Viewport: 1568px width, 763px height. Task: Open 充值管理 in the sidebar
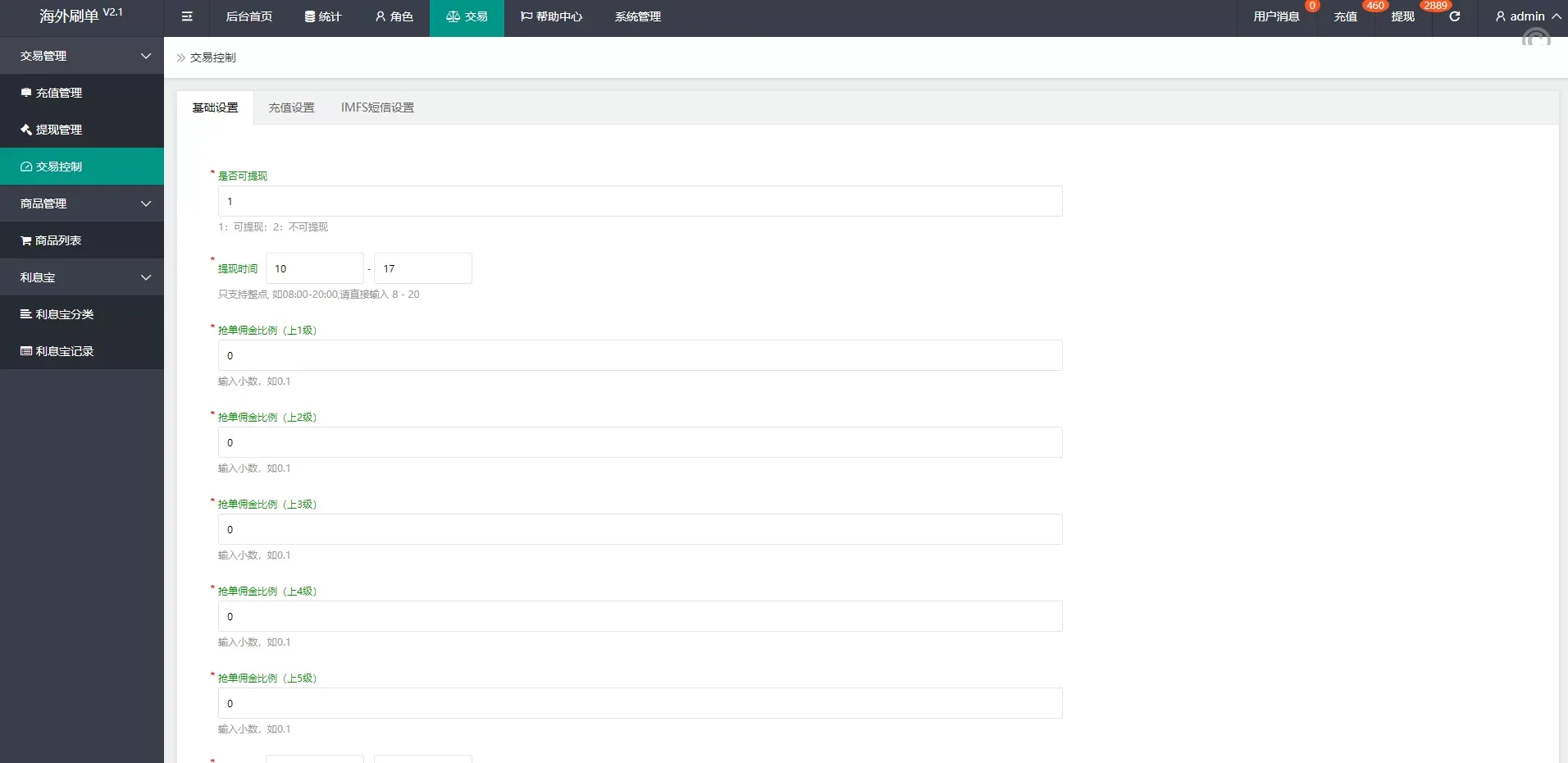(x=58, y=93)
